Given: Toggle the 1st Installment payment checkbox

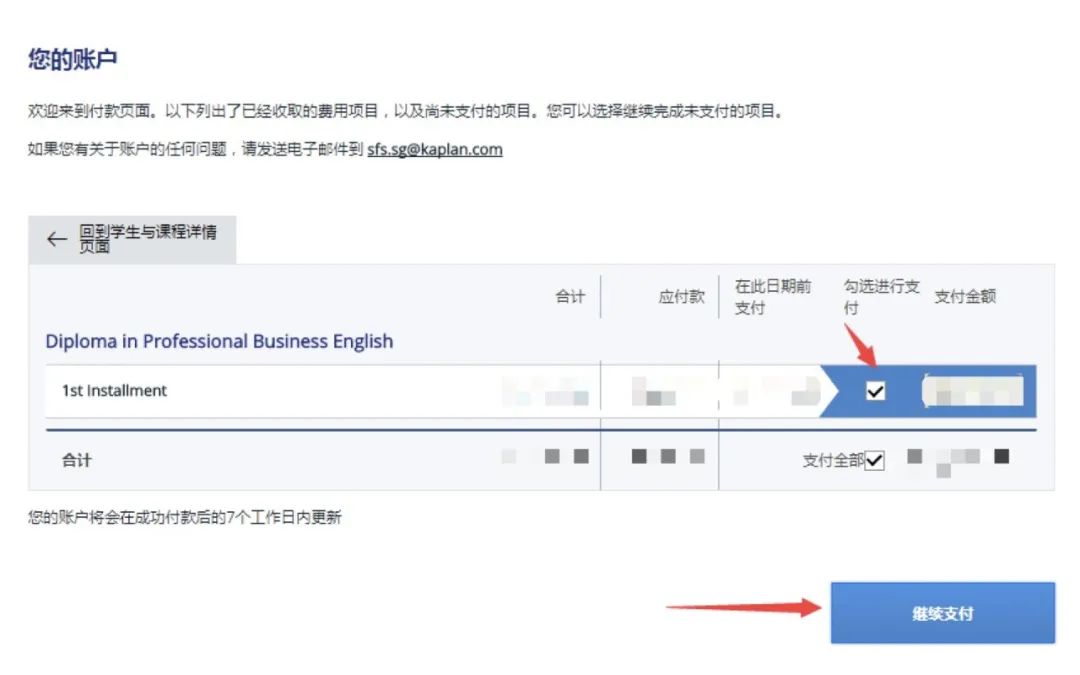Looking at the screenshot, I should tap(875, 391).
